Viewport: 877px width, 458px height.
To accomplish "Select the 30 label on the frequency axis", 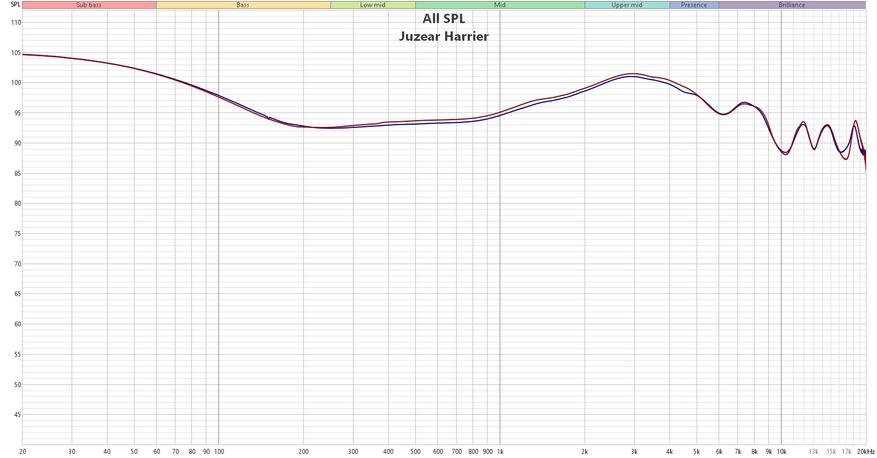I will 72,451.
